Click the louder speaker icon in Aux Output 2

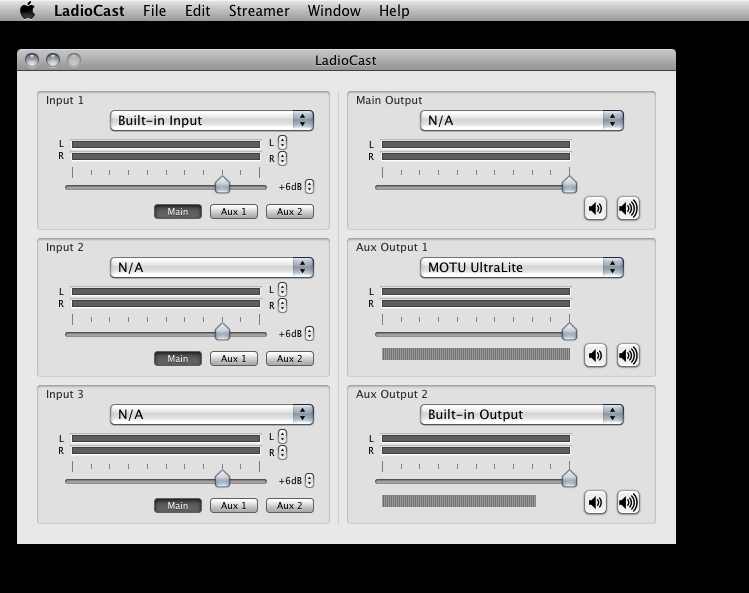click(x=628, y=502)
